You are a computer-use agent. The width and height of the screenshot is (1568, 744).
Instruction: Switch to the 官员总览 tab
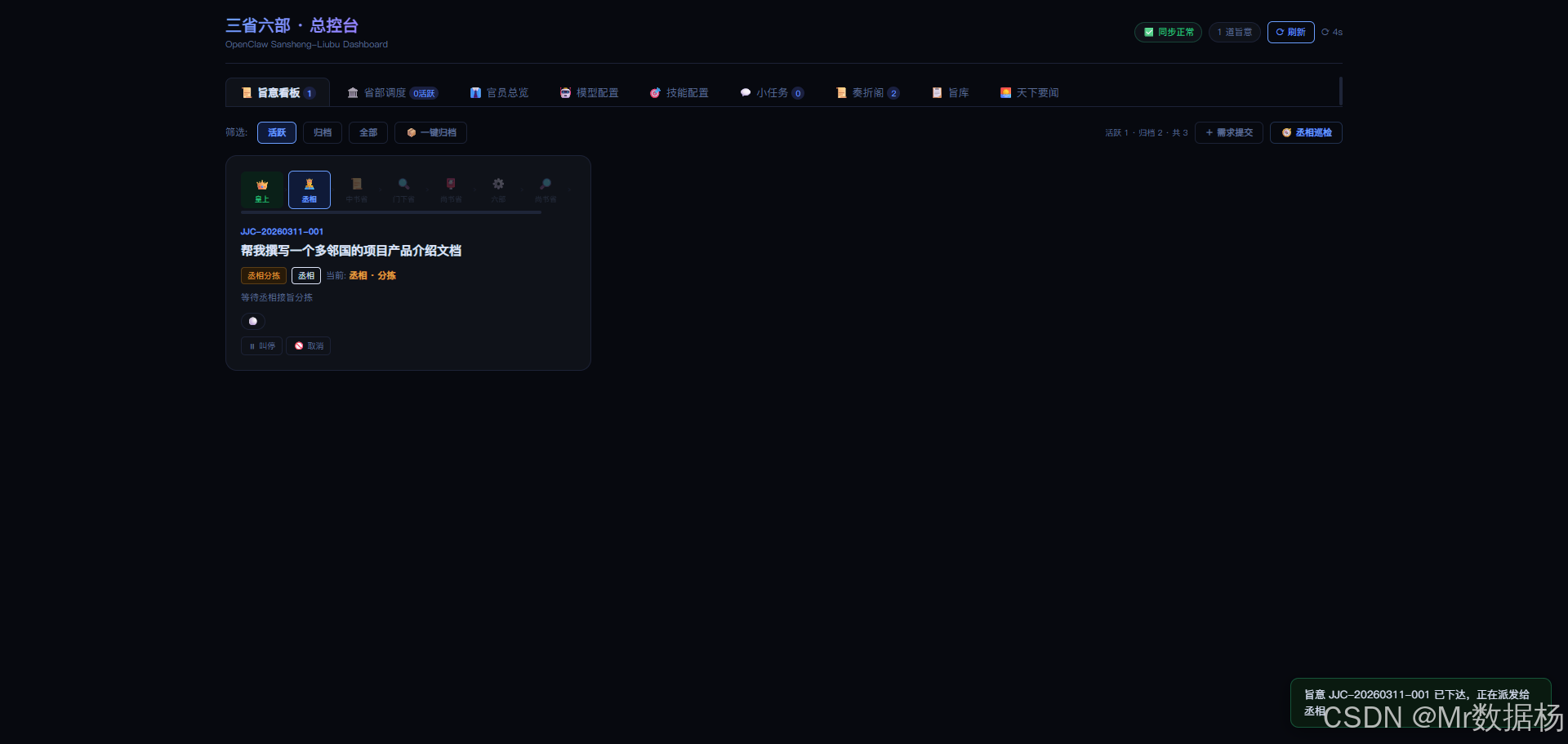tap(499, 92)
